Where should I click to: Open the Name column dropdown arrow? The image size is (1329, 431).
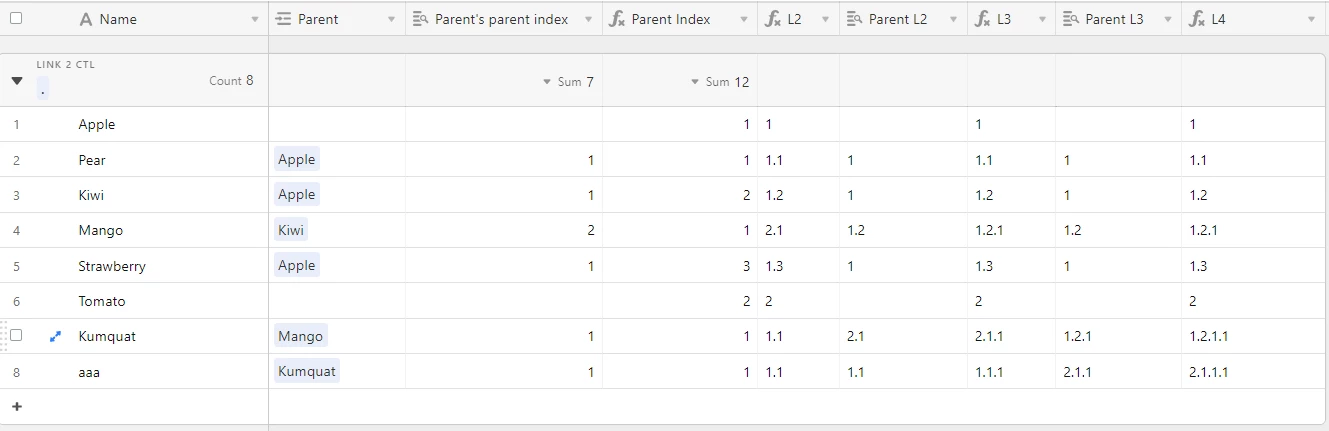click(254, 20)
